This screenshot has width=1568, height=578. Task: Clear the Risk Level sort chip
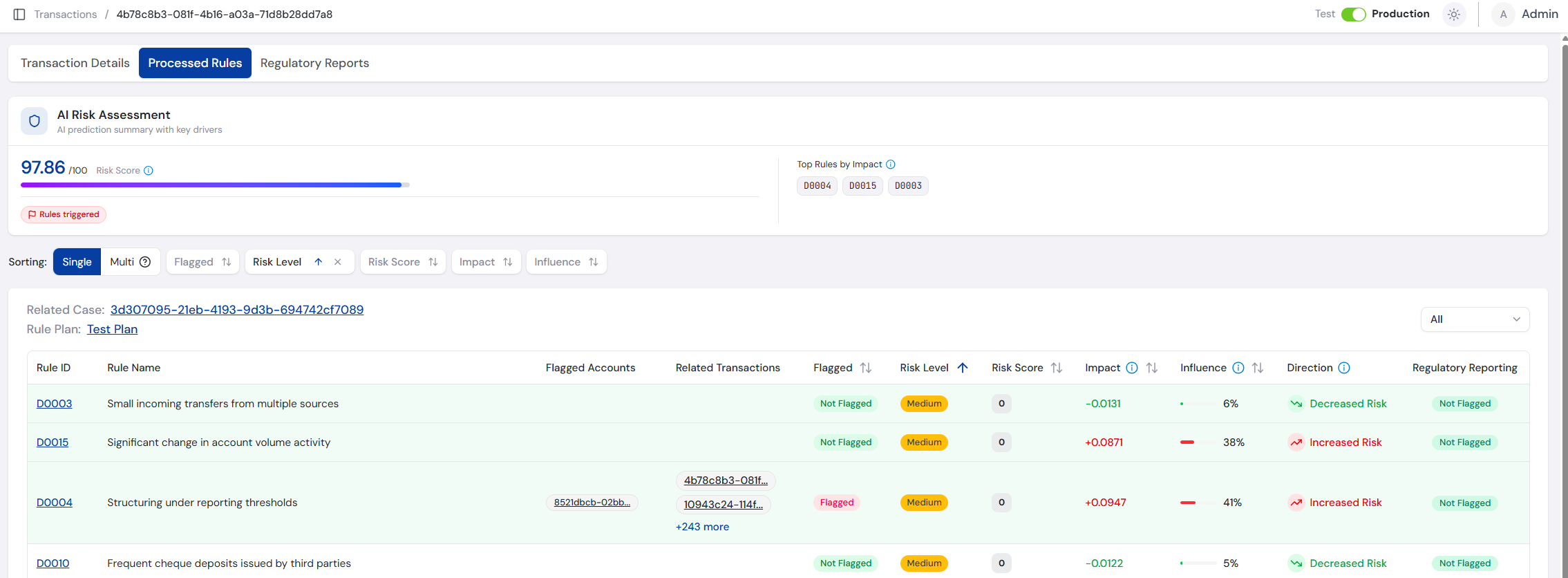(338, 262)
